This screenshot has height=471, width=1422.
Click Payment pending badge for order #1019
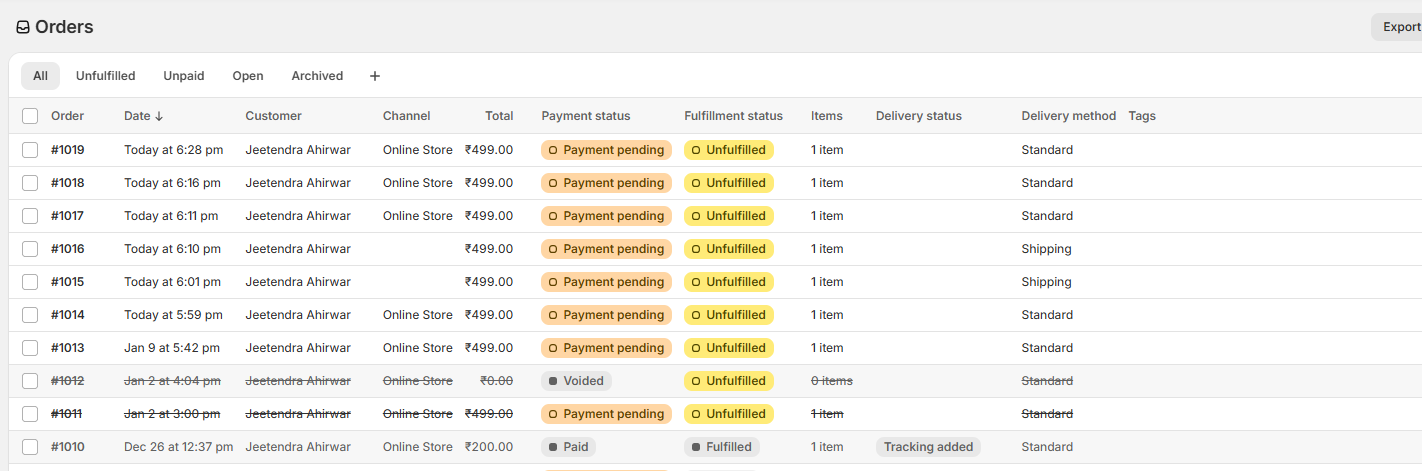point(606,150)
